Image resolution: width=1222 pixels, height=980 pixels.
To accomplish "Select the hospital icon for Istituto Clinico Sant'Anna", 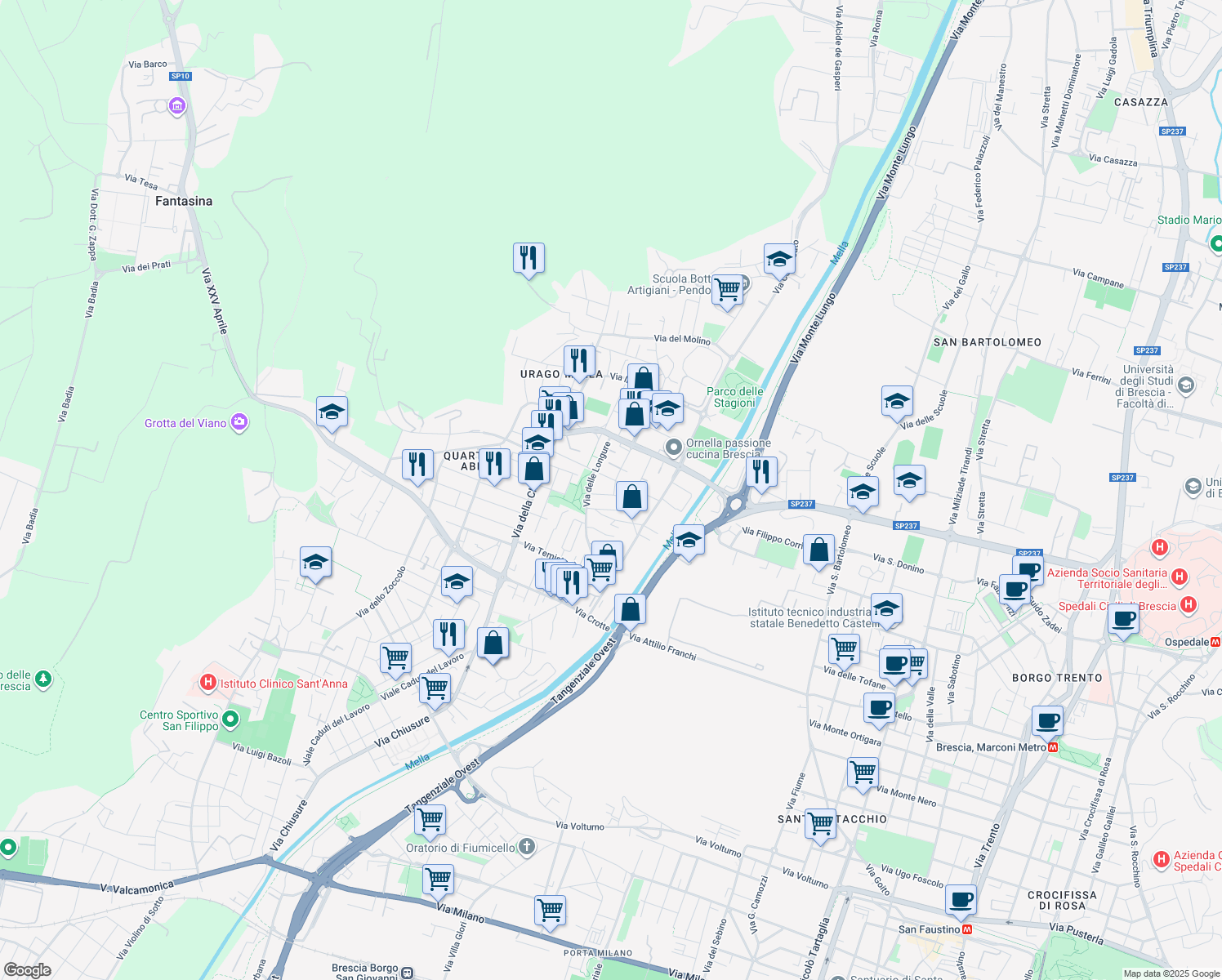I will click(x=208, y=683).
